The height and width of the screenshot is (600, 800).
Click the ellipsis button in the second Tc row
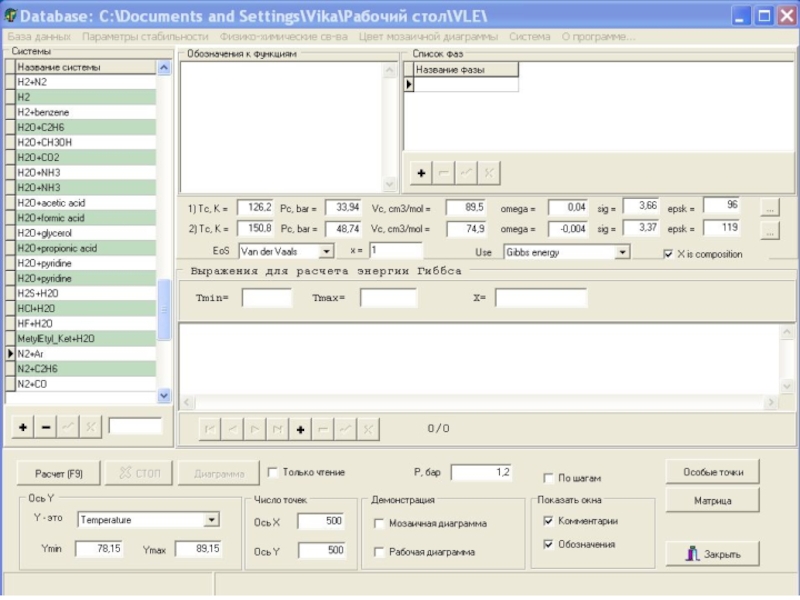click(769, 230)
